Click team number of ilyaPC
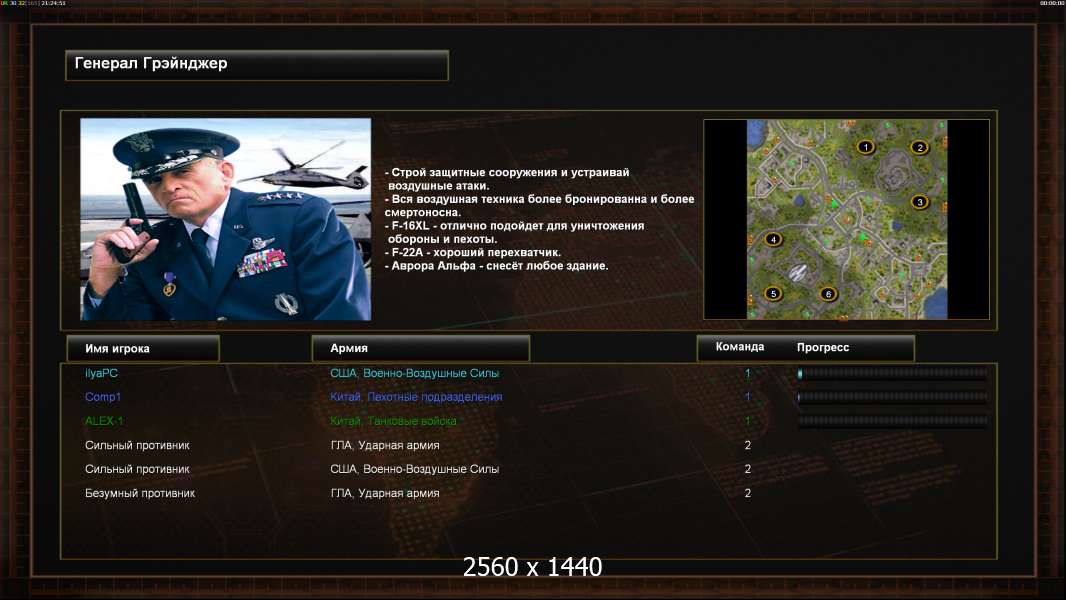Viewport: 1066px width, 600px height. pos(747,373)
